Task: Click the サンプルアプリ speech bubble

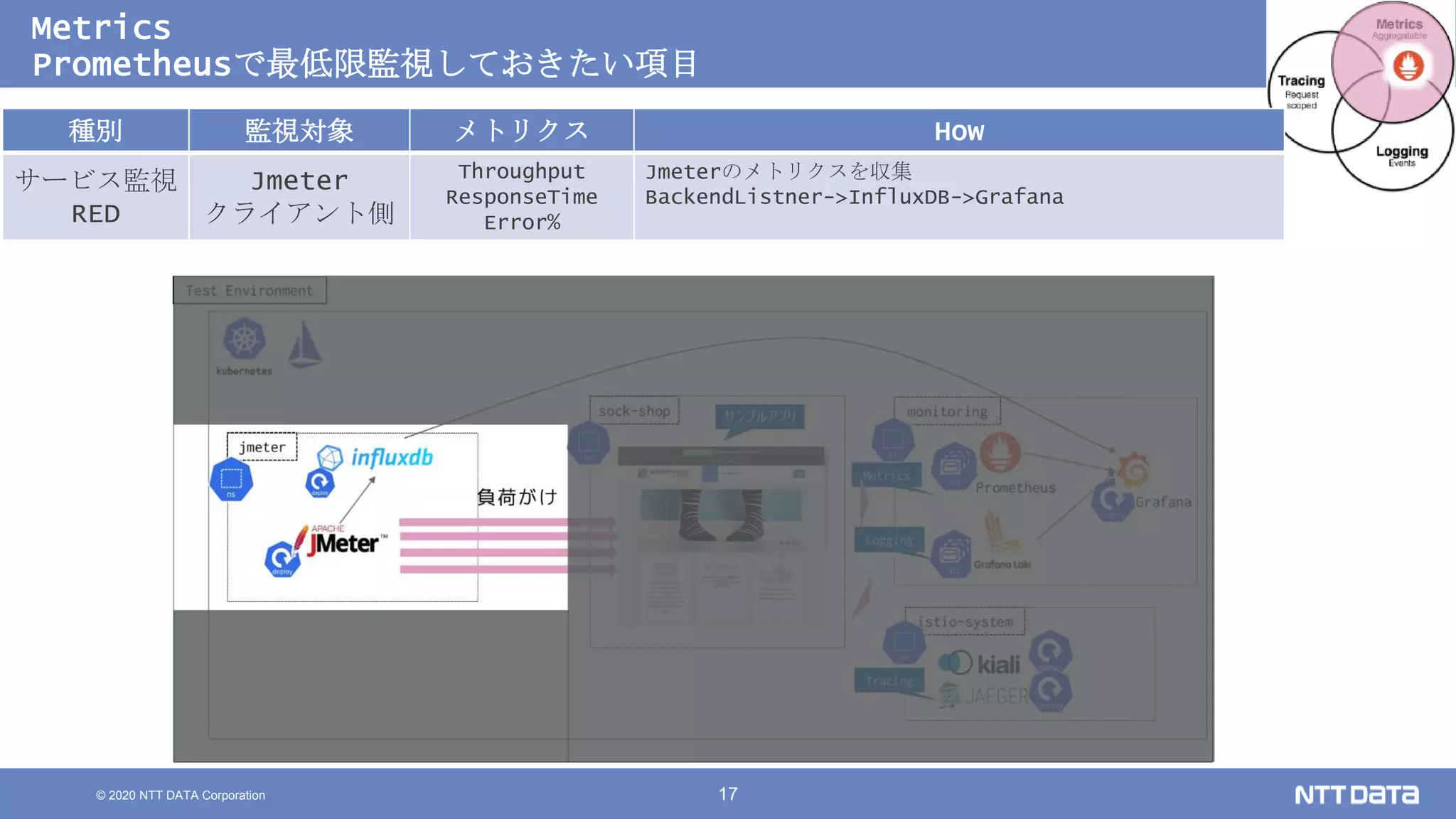Action: tap(759, 417)
